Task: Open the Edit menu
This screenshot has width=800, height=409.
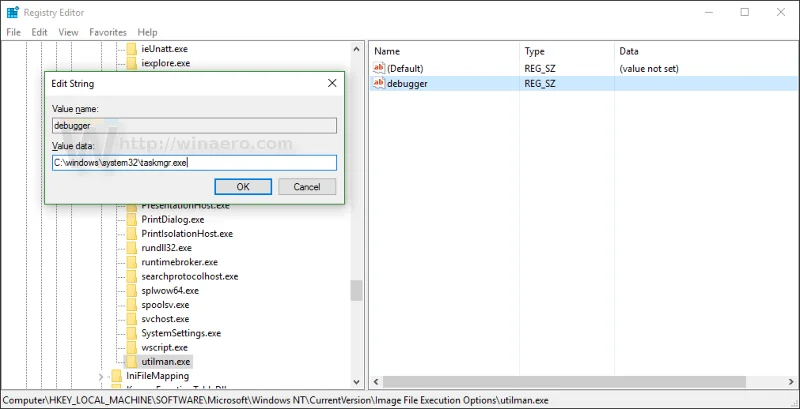Action: 39,32
